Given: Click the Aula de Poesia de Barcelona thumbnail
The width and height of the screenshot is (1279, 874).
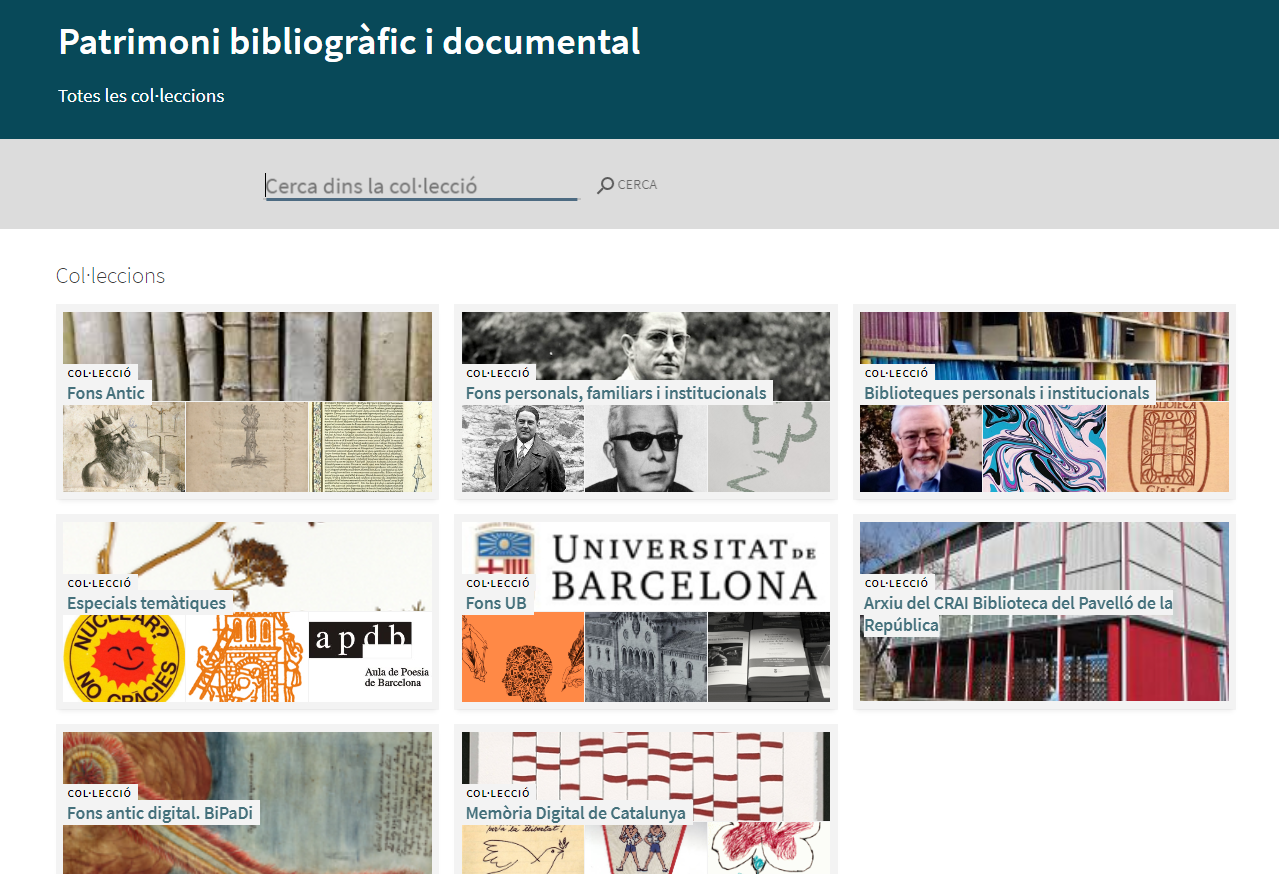Looking at the screenshot, I should coord(370,657).
